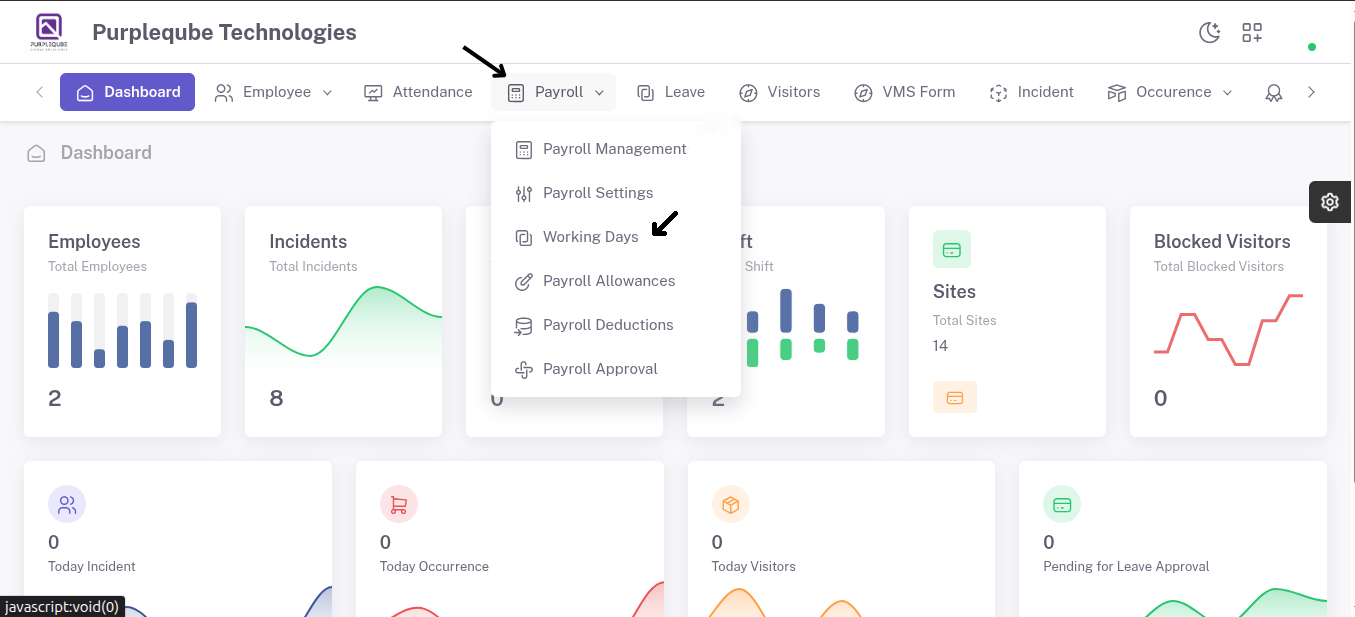The image size is (1355, 617).
Task: Click Payroll calculator icon in navbar
Action: tap(516, 93)
